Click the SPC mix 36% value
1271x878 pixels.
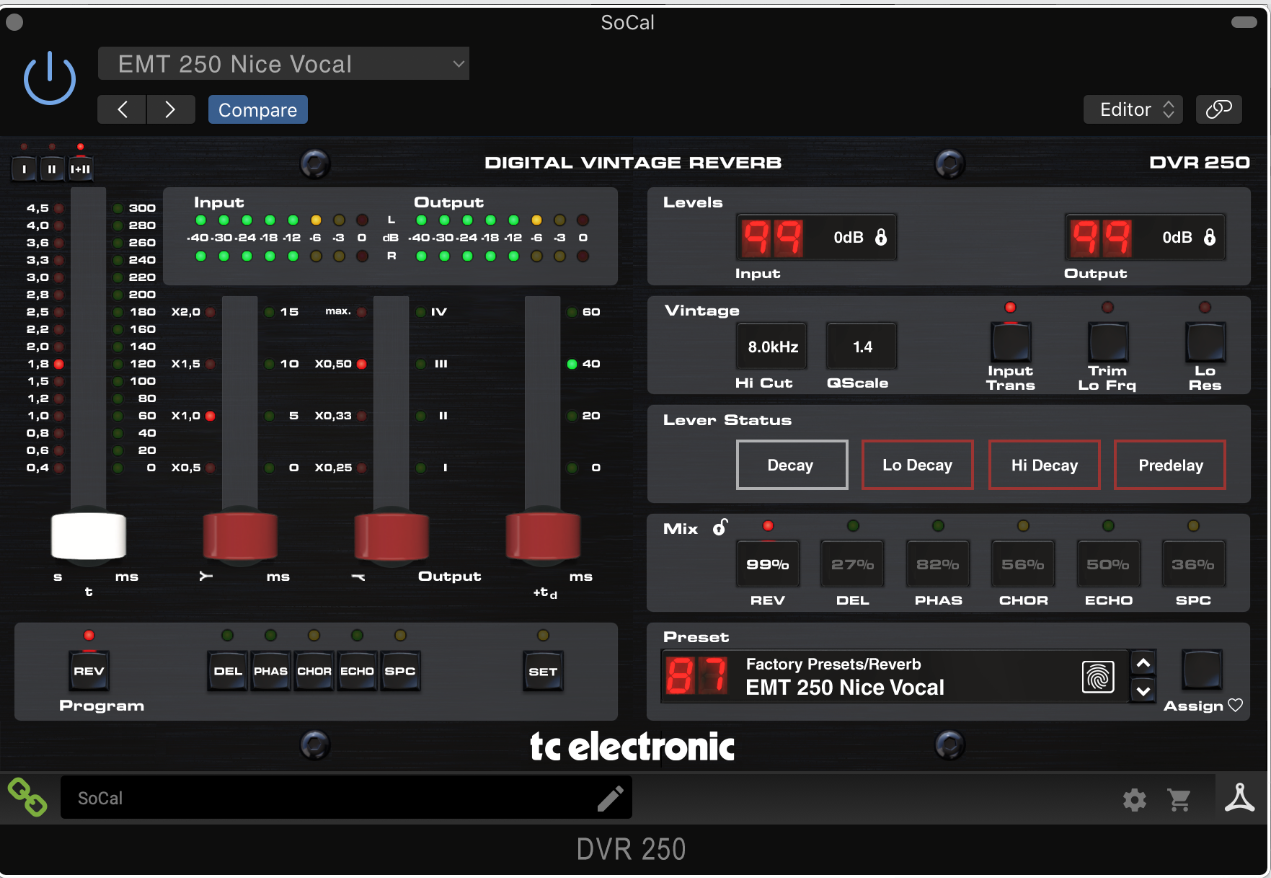[1193, 565]
